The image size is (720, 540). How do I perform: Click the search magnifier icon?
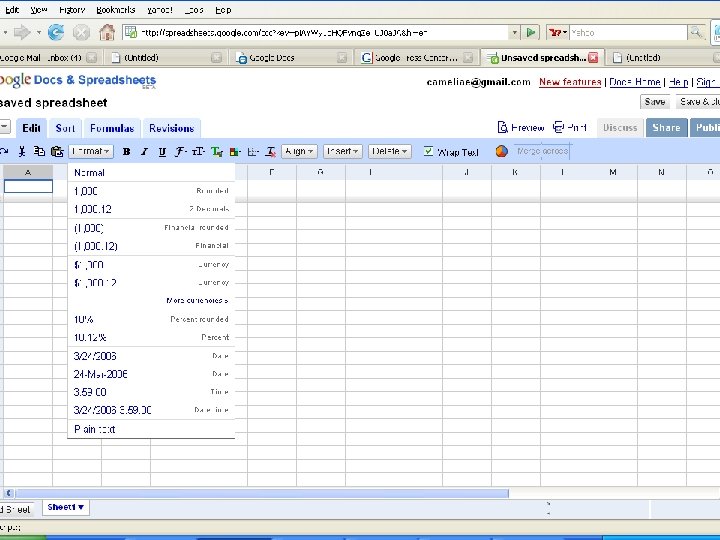(x=696, y=32)
